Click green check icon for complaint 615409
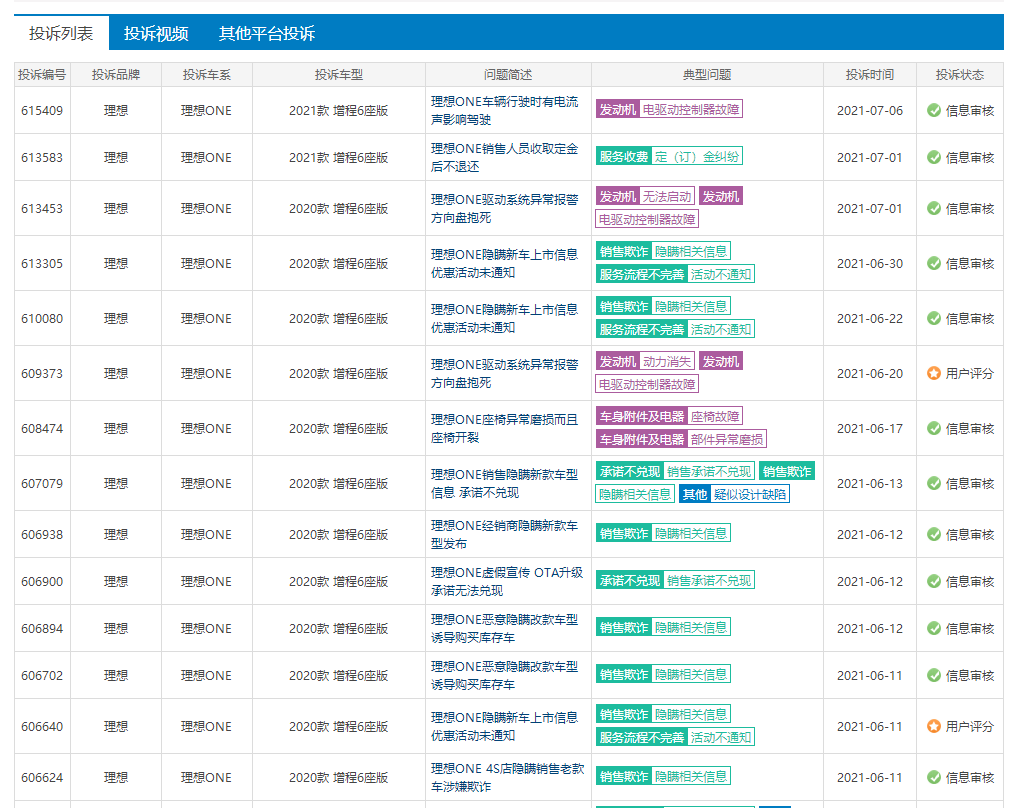 coord(933,110)
